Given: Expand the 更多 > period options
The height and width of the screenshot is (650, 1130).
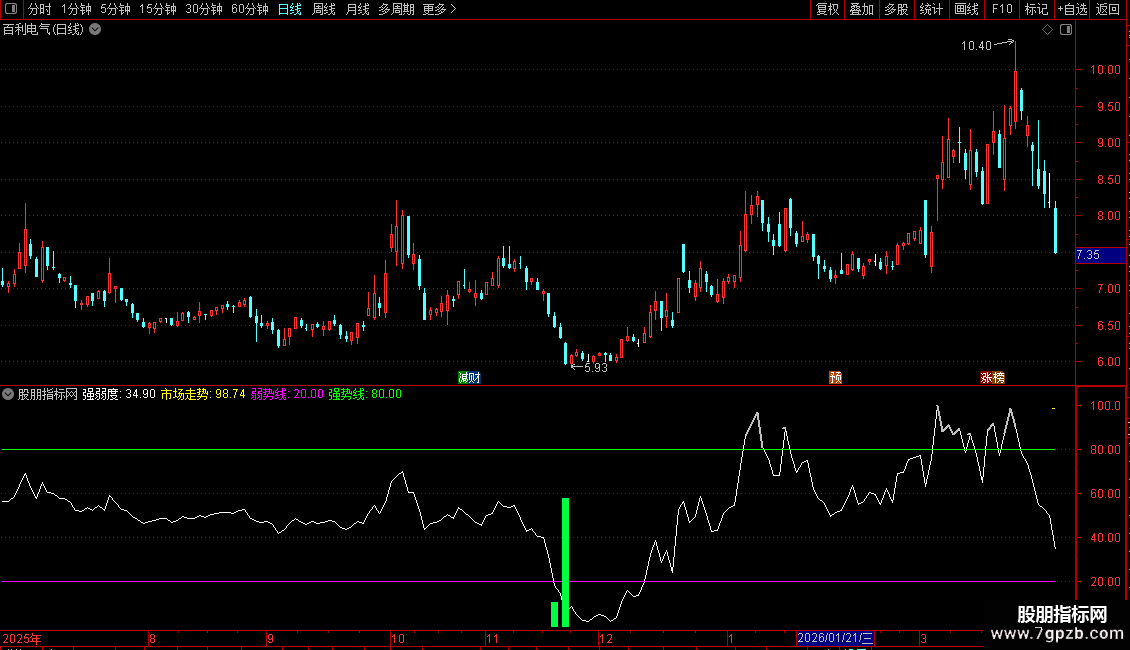Looking at the screenshot, I should pyautogui.click(x=440, y=9).
